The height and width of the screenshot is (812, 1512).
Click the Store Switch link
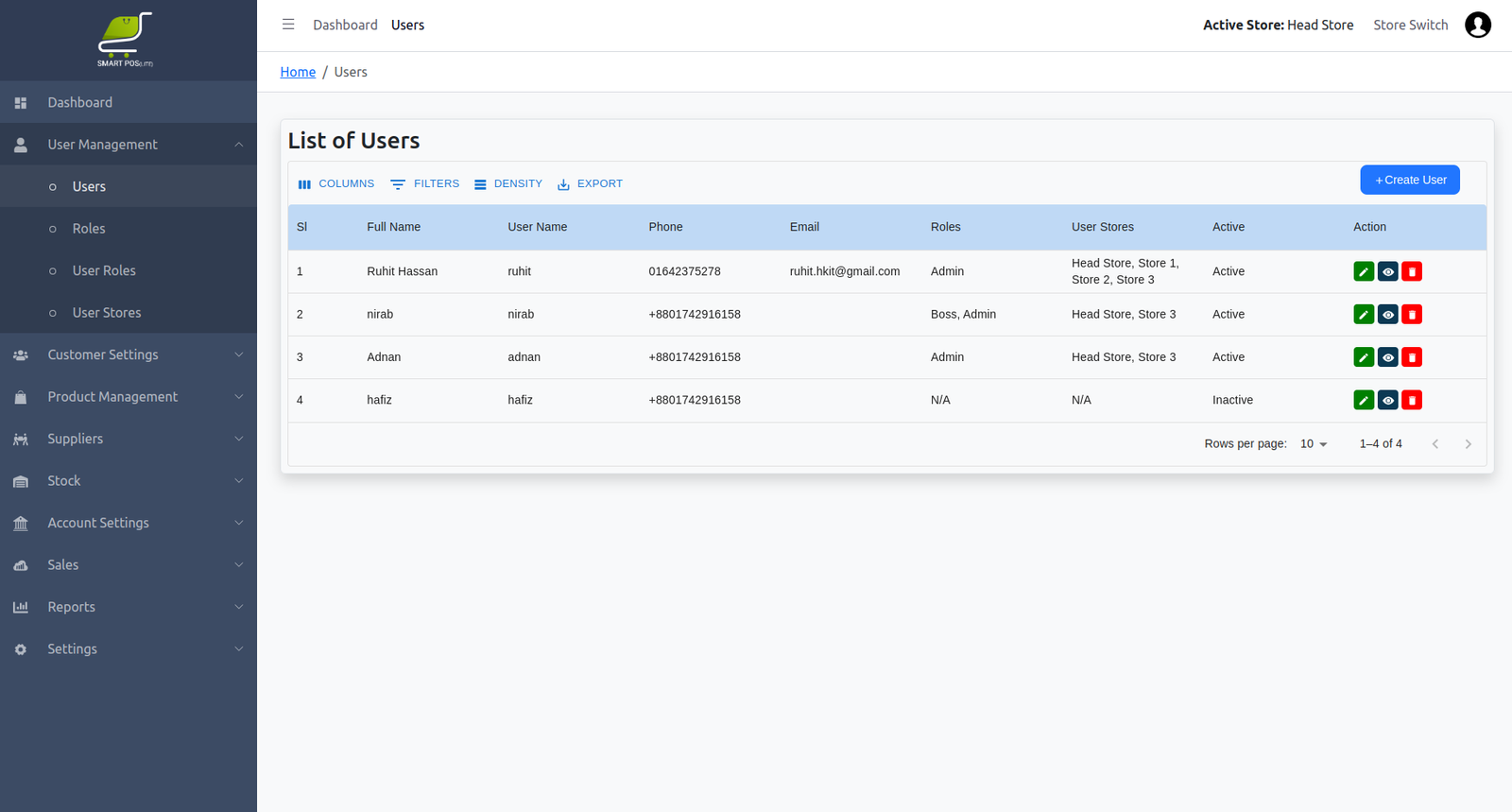pyautogui.click(x=1410, y=25)
